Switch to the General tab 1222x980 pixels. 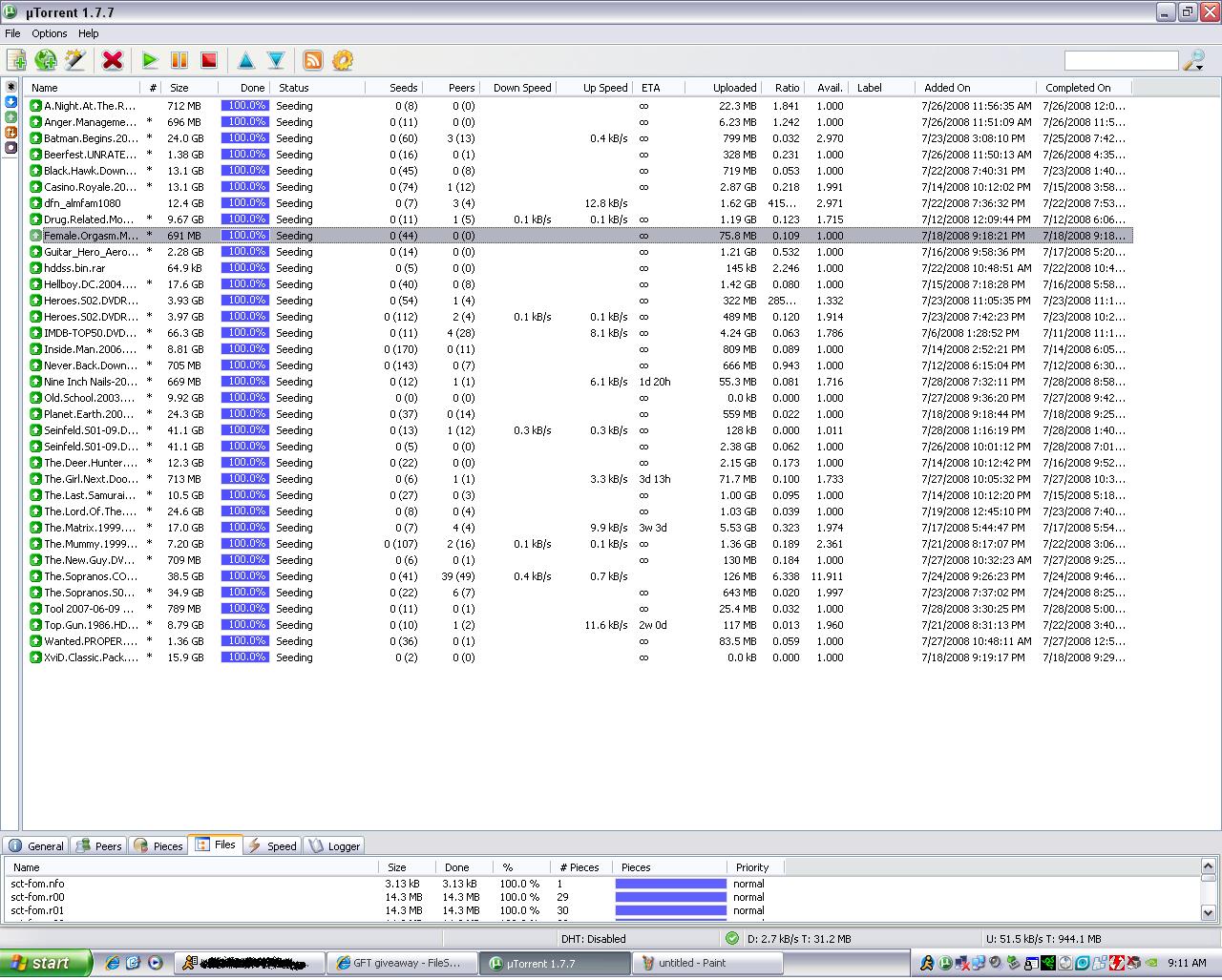tap(36, 846)
